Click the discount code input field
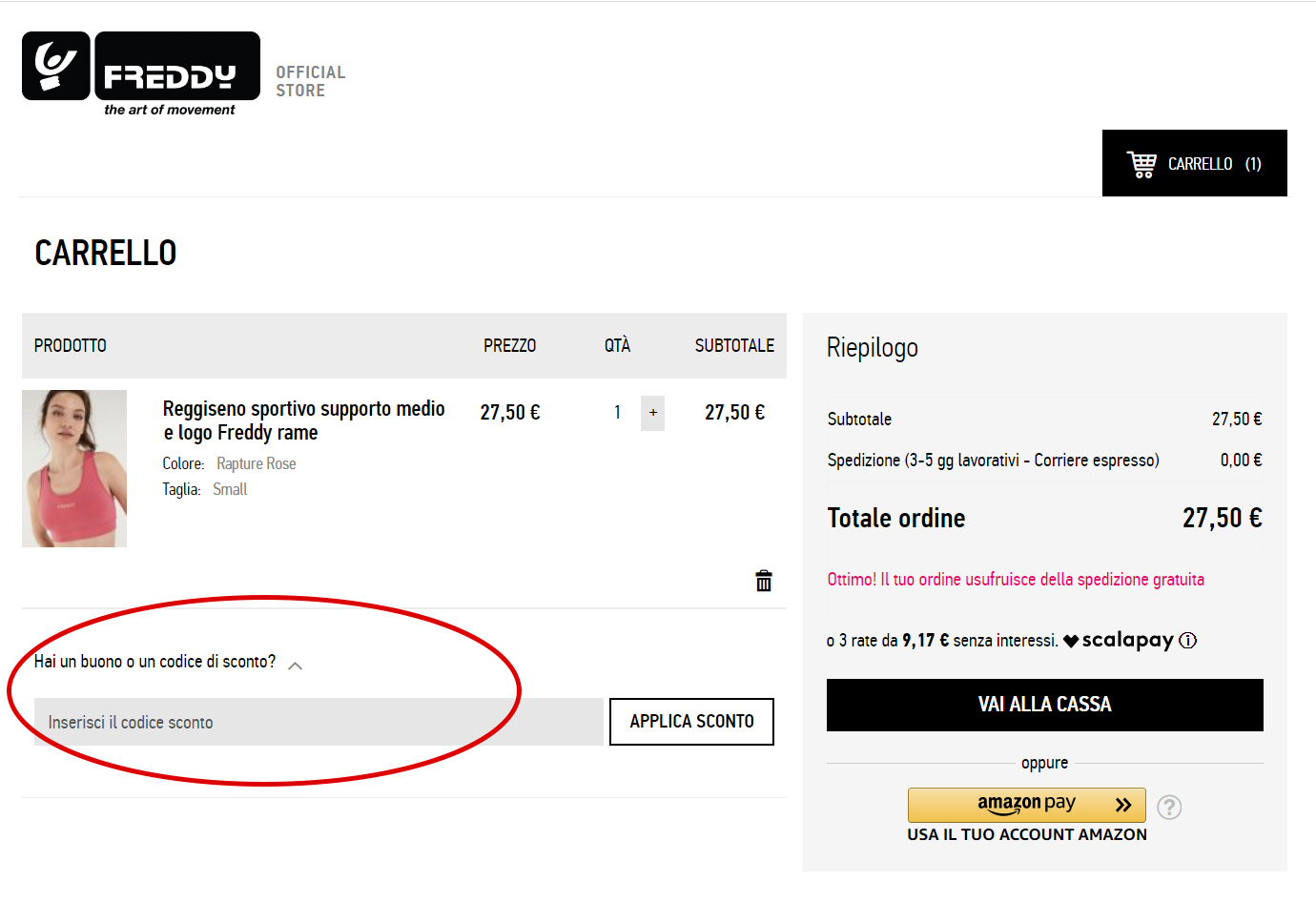This screenshot has width=1316, height=902. pos(315,722)
